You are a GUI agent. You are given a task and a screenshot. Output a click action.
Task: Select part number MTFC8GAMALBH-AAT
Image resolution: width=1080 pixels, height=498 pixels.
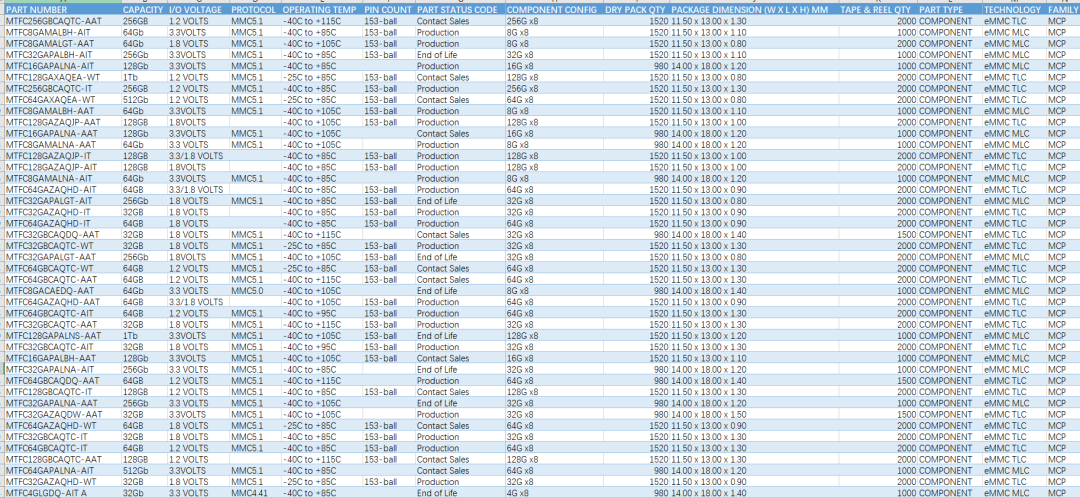pyautogui.click(x=62, y=111)
